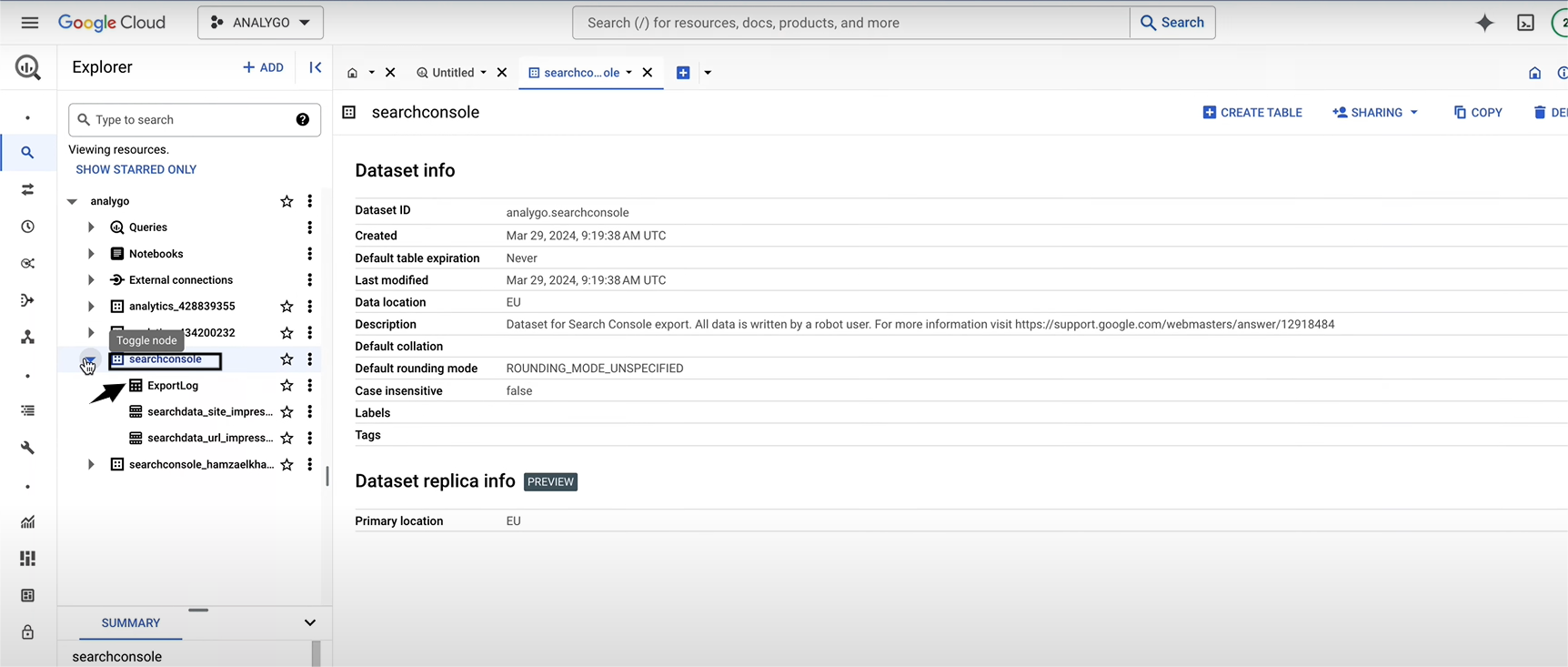1568x667 pixels.
Task: Open the SHARING dropdown menu
Action: click(x=1374, y=113)
